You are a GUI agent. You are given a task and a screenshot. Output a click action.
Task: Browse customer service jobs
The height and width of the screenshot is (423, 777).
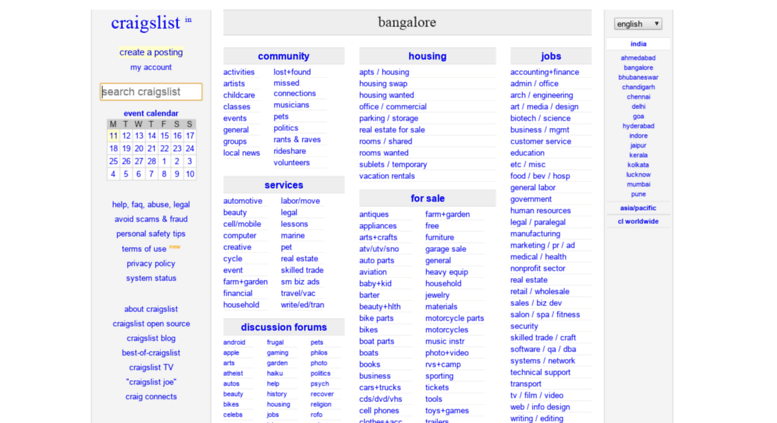coord(541,141)
